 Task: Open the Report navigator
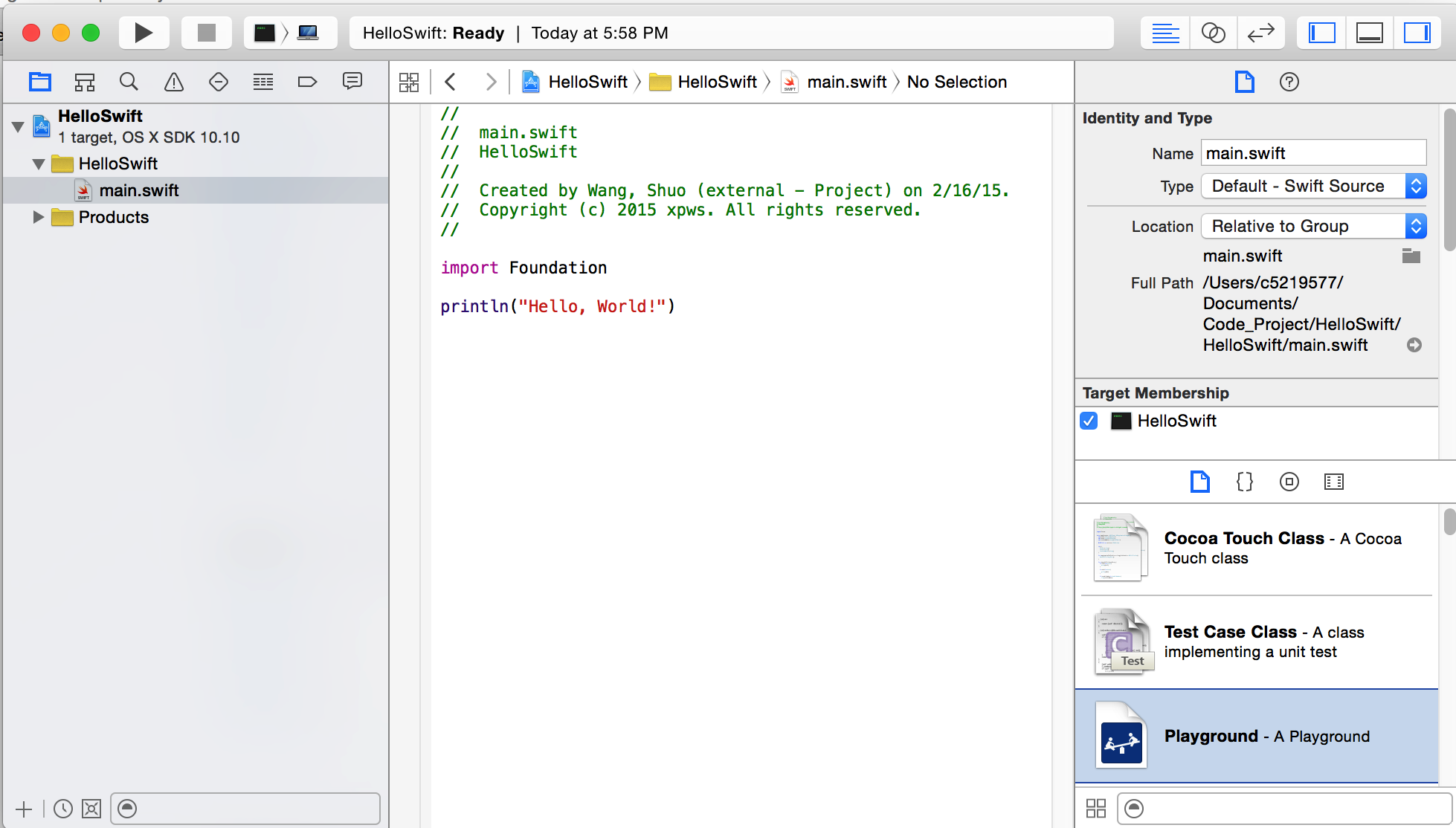coord(352,82)
